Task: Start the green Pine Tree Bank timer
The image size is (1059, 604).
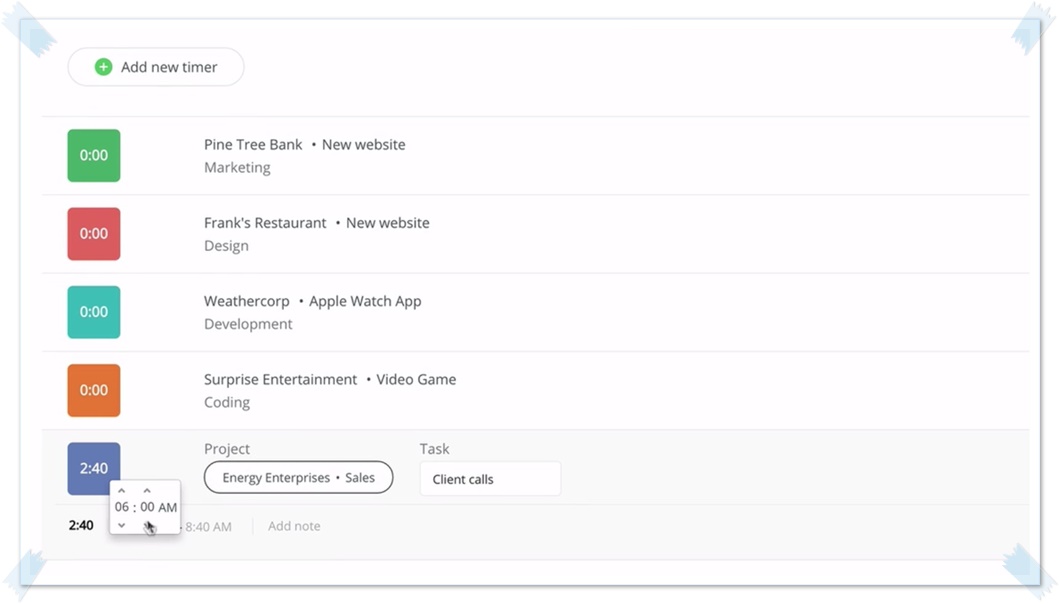Action: 94,156
